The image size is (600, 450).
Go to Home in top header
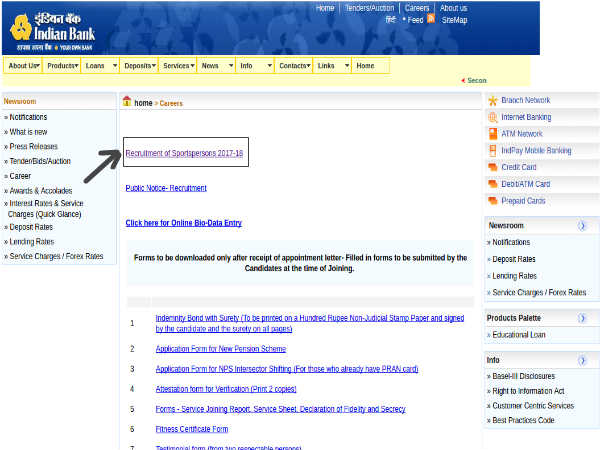pyautogui.click(x=325, y=8)
